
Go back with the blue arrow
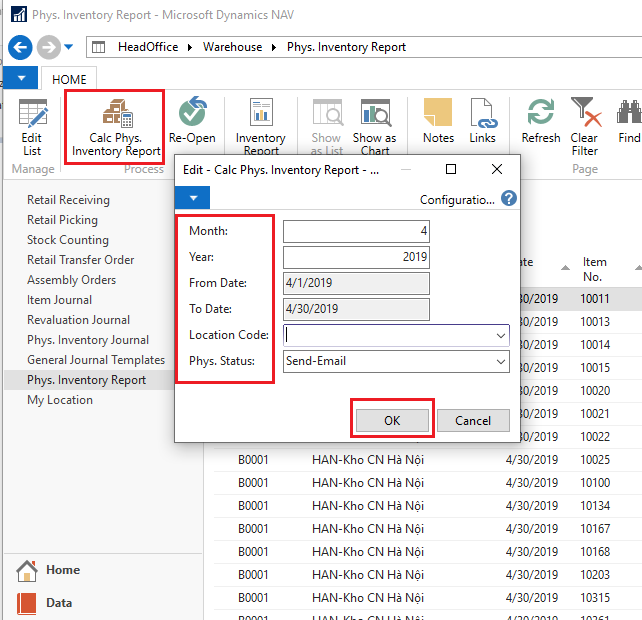click(20, 48)
